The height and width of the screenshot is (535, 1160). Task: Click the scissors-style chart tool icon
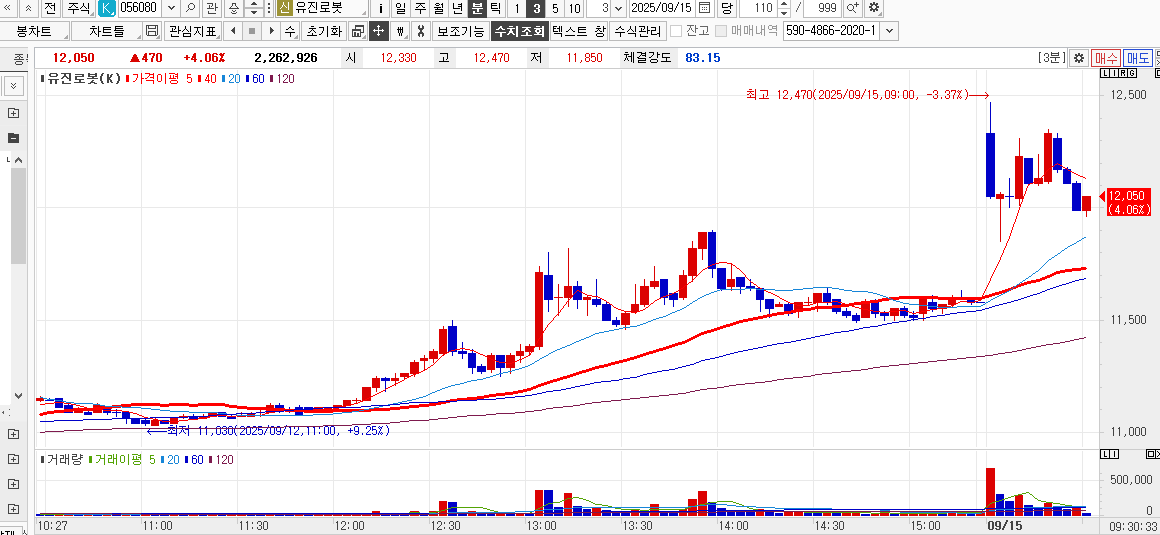(421, 31)
